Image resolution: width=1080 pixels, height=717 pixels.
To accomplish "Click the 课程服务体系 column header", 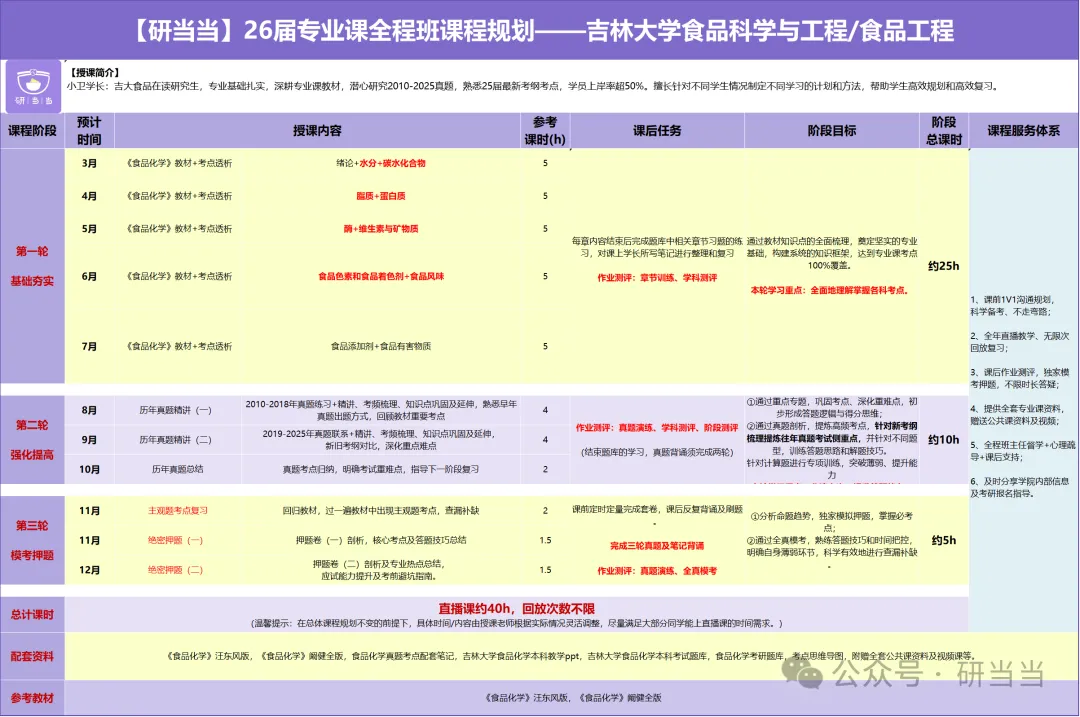I will 1024,131.
